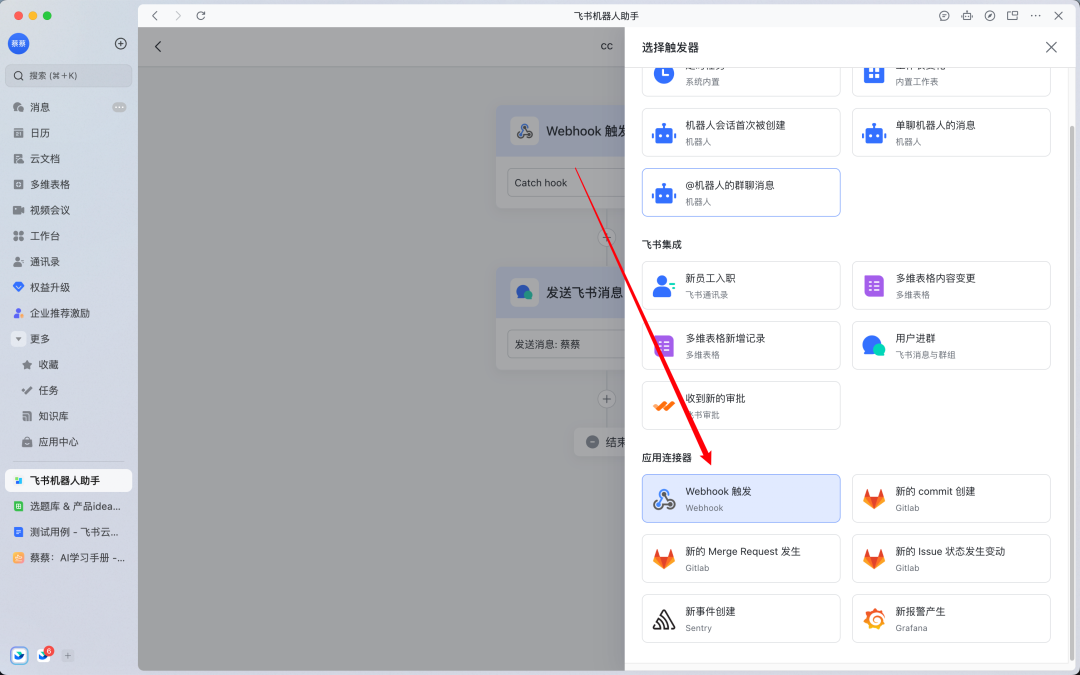
Task: Click the compass icon in title bar
Action: click(x=990, y=15)
